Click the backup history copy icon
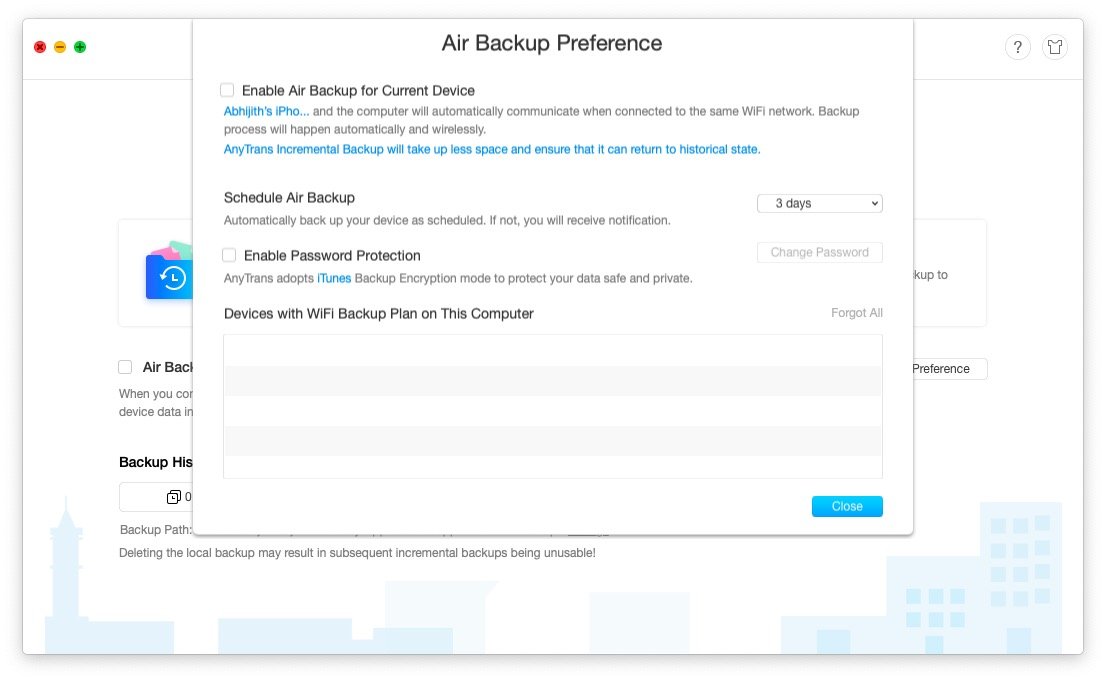This screenshot has height=681, width=1106. [x=174, y=497]
